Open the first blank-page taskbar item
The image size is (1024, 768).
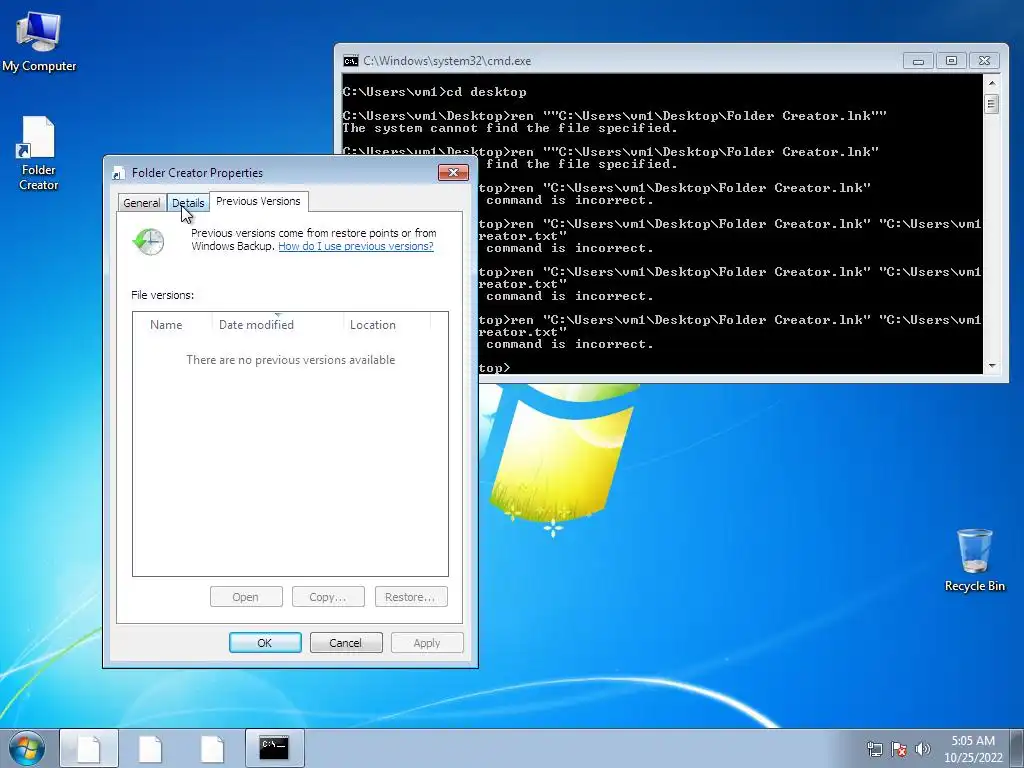tap(89, 748)
